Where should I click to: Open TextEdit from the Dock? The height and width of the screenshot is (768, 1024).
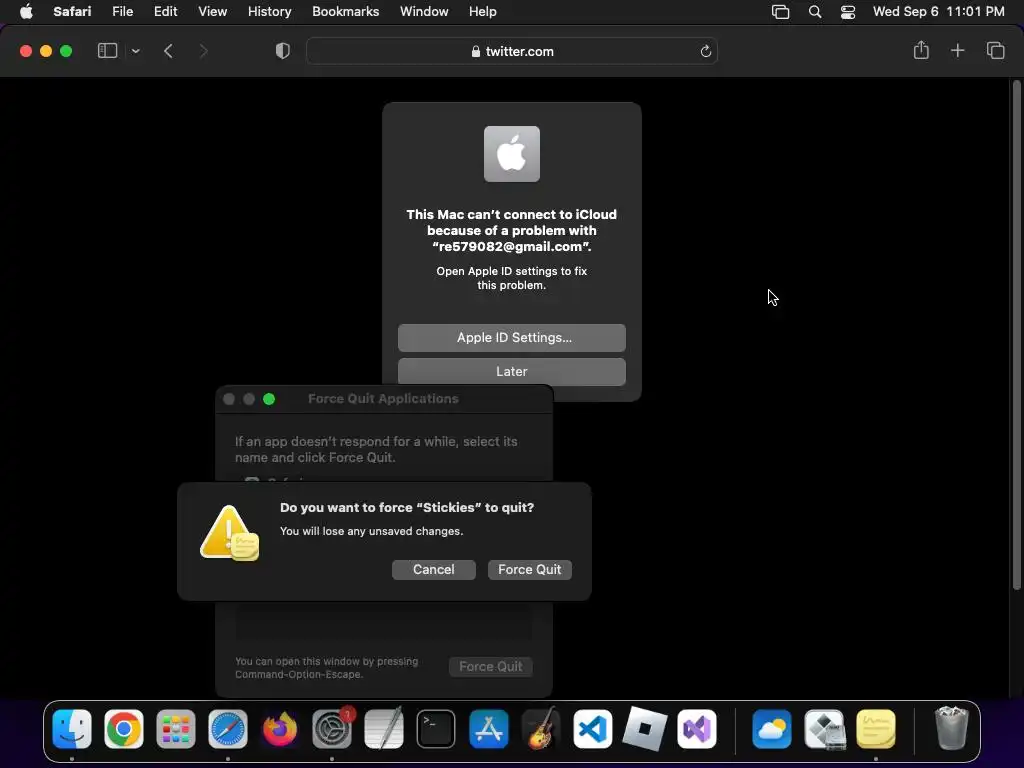tap(384, 729)
